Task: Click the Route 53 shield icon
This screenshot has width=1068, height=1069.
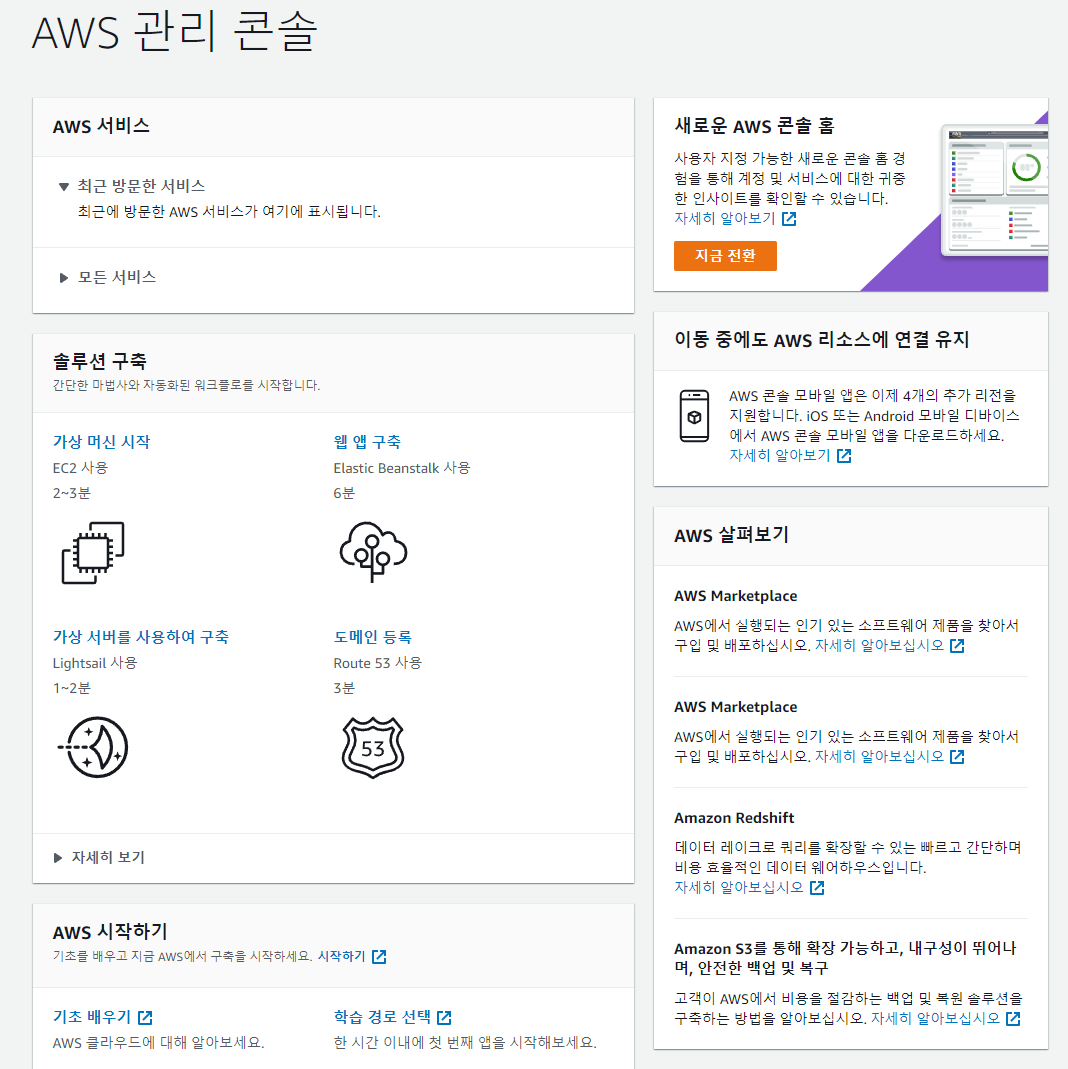Action: point(373,747)
